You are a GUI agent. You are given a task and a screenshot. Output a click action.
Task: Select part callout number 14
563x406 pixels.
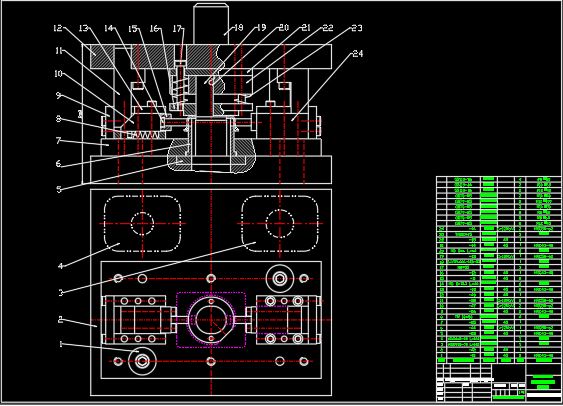109,28
